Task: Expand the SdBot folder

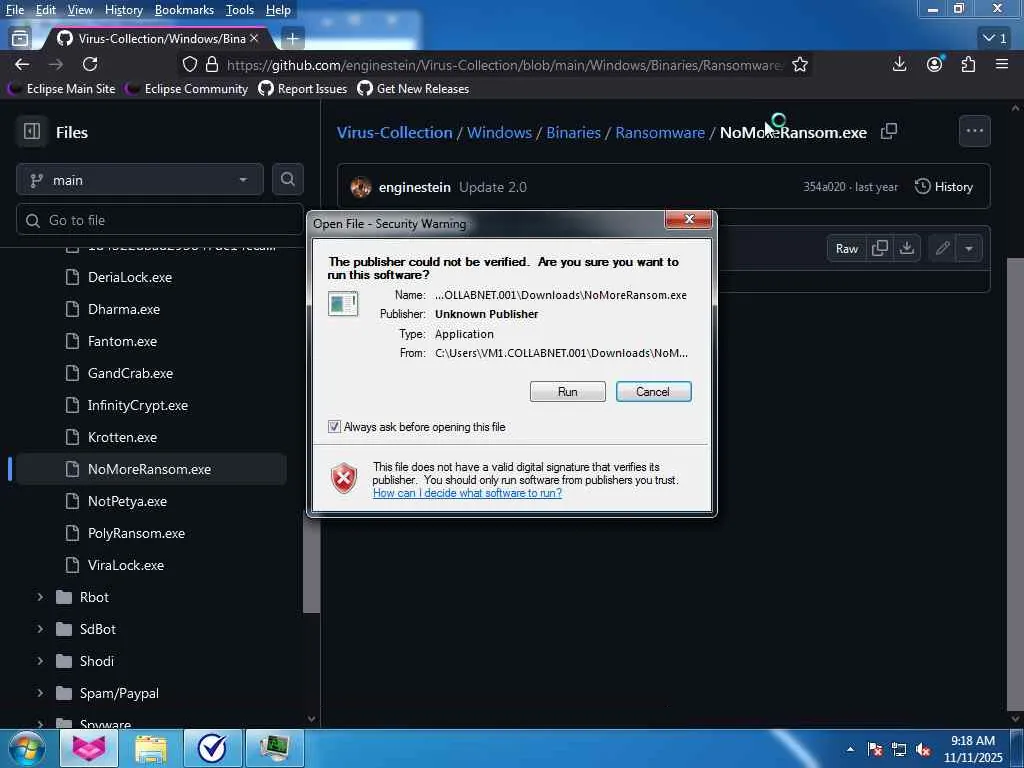Action: pos(40,629)
